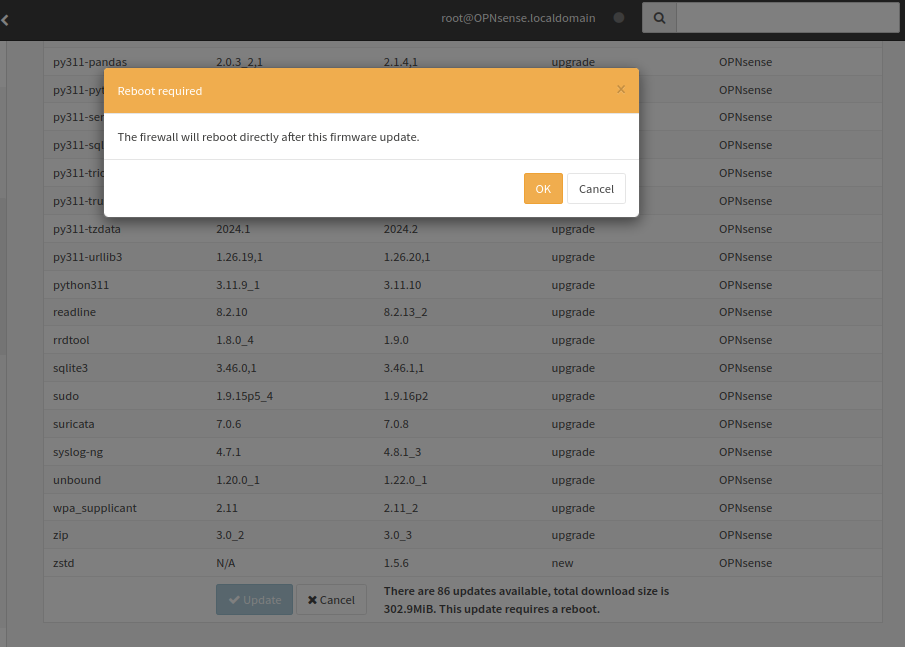Click the magnifier search icon in header

tap(659, 18)
